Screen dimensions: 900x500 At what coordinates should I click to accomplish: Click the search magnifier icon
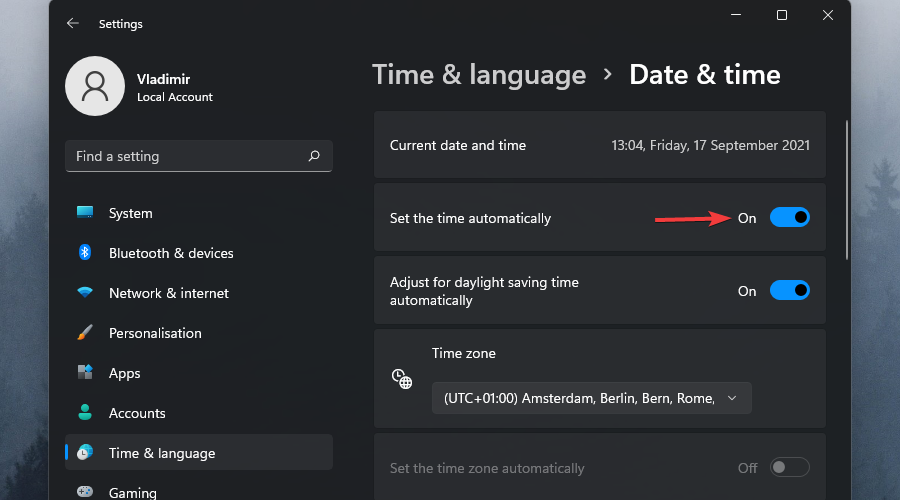coord(314,156)
